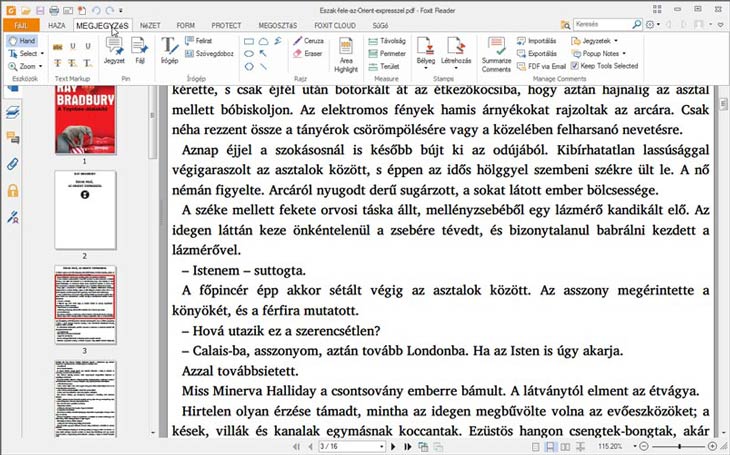Go to the next page
This screenshot has width=730, height=455.
coord(393,447)
